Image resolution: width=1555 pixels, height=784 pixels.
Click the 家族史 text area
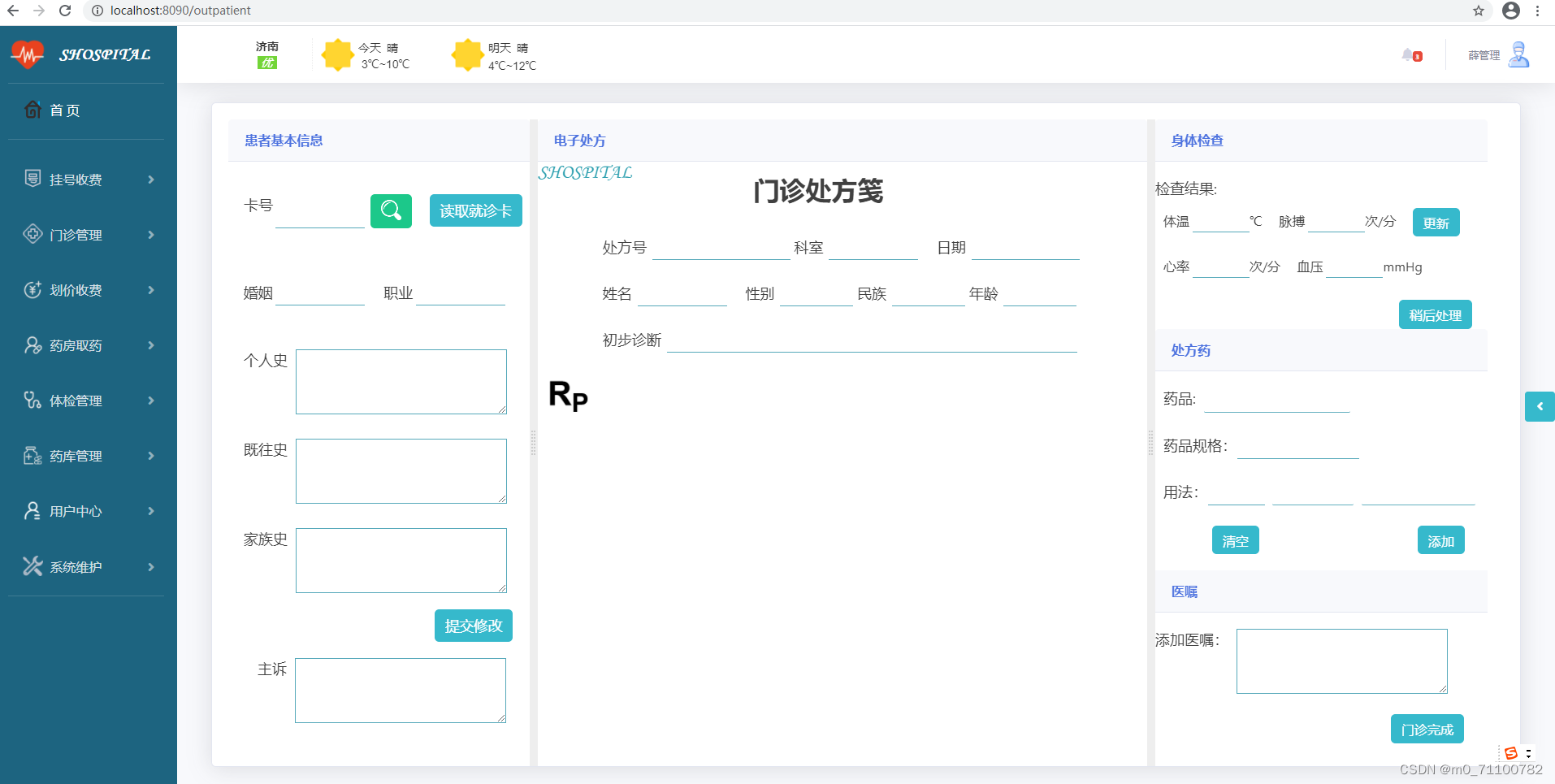[x=401, y=561]
